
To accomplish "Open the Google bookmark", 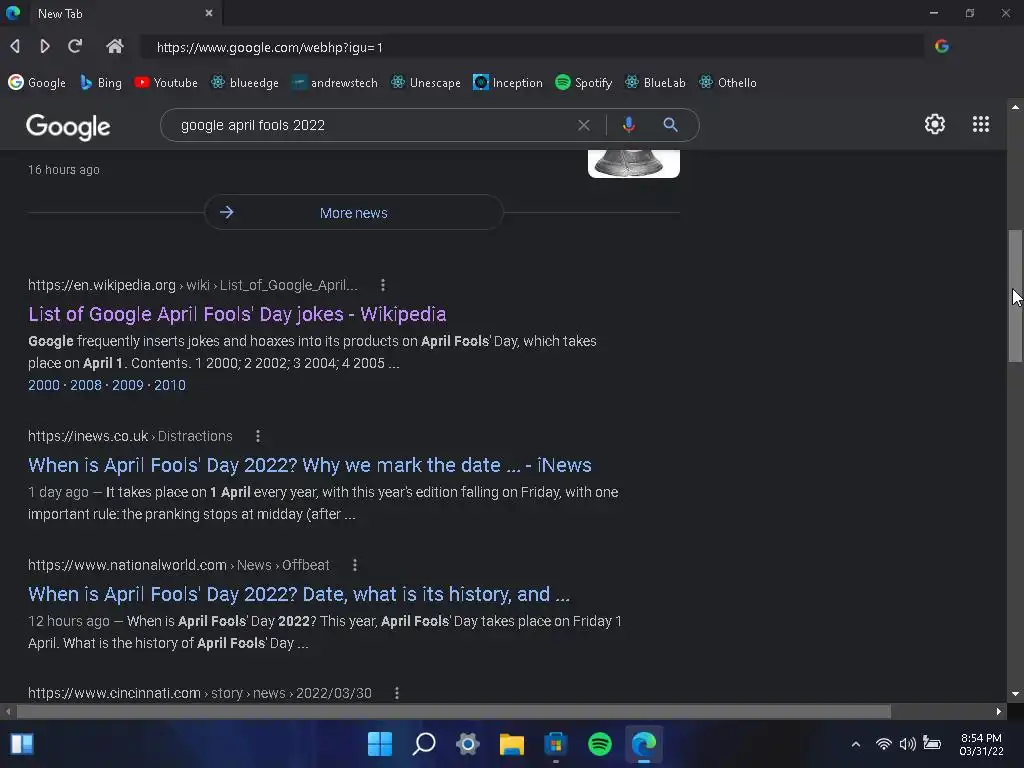I will pos(37,83).
